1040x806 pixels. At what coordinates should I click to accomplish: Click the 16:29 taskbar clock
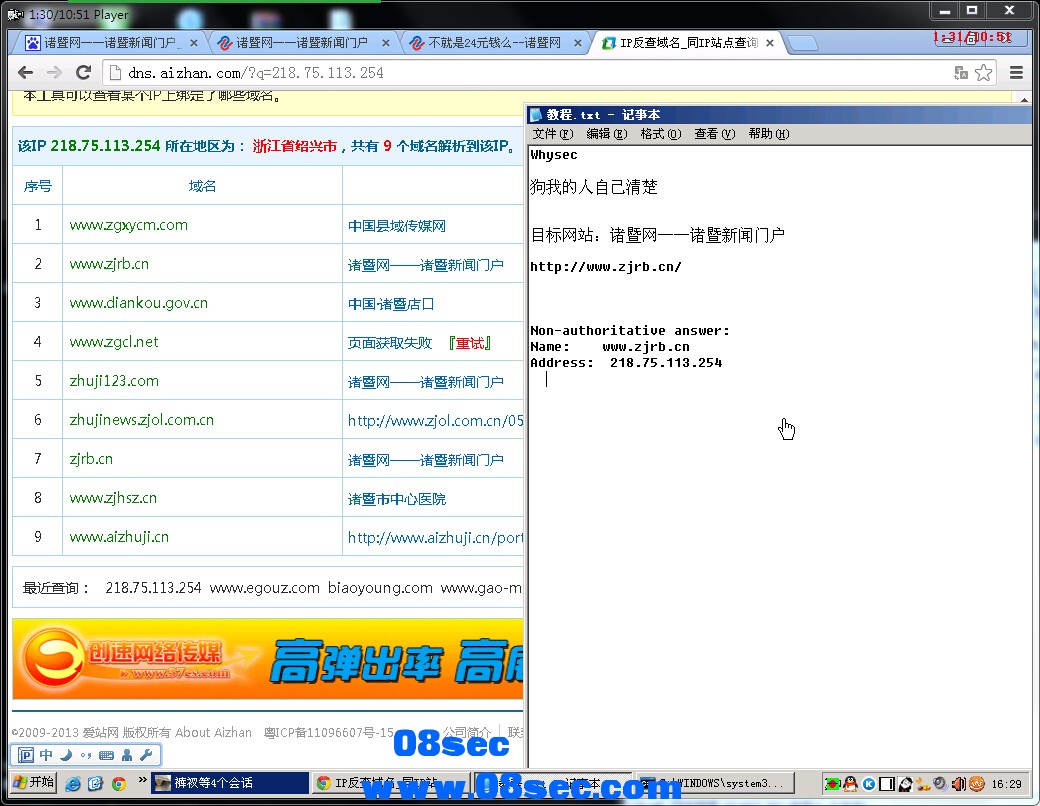1006,784
